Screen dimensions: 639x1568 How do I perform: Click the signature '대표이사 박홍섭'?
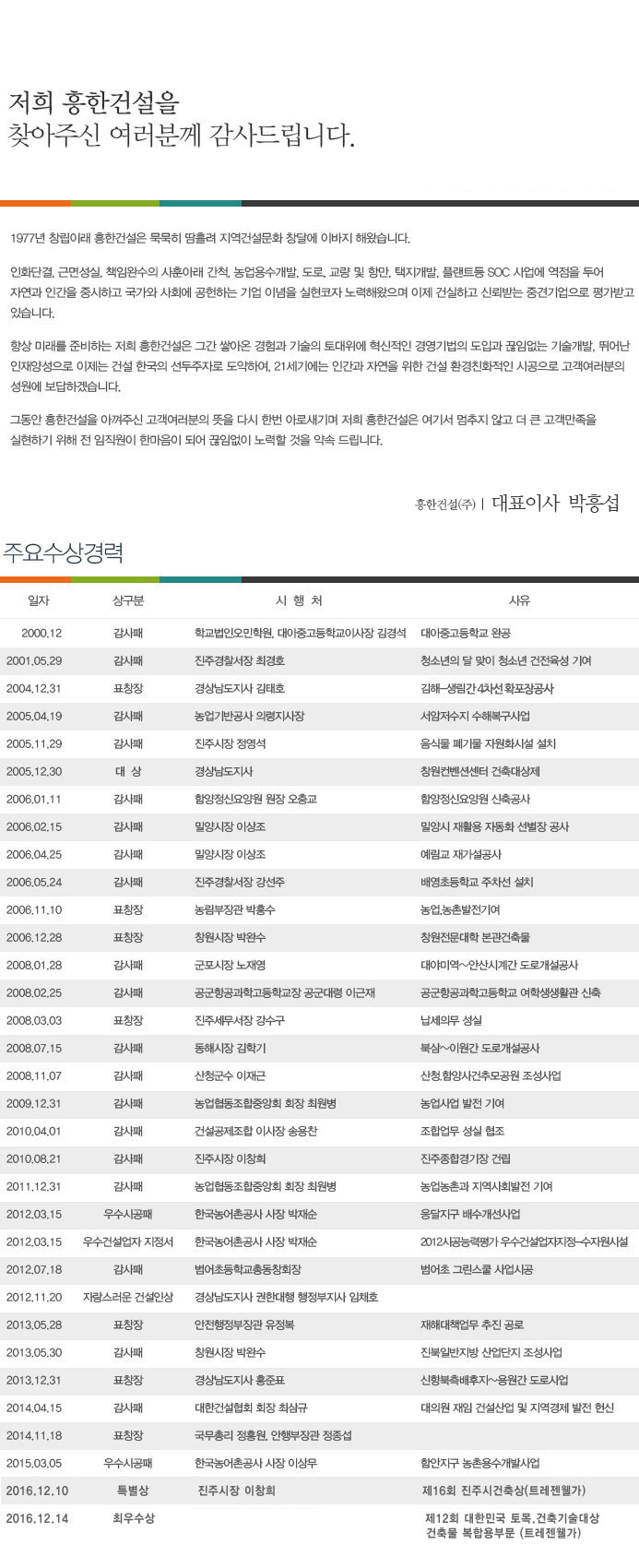click(555, 503)
